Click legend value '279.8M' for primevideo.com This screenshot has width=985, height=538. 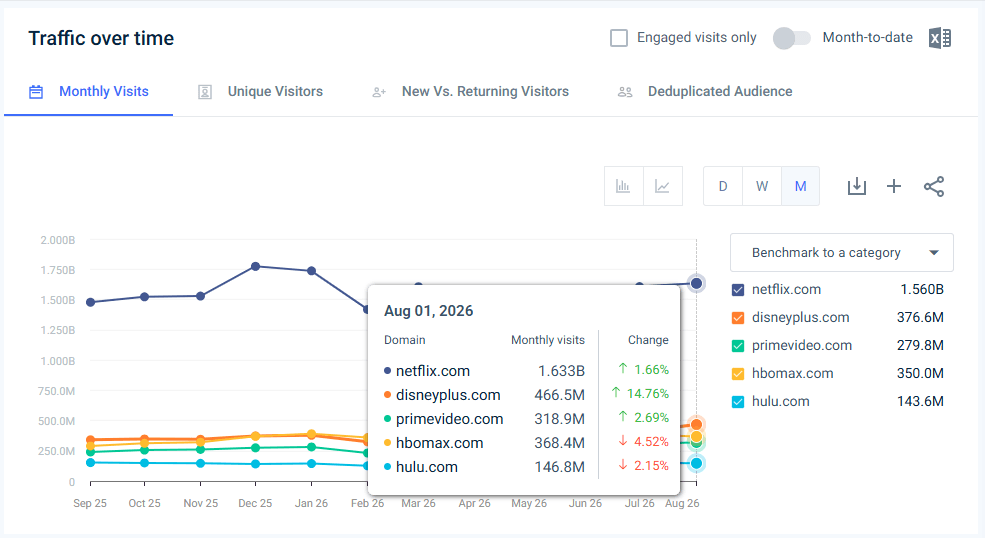tap(920, 345)
